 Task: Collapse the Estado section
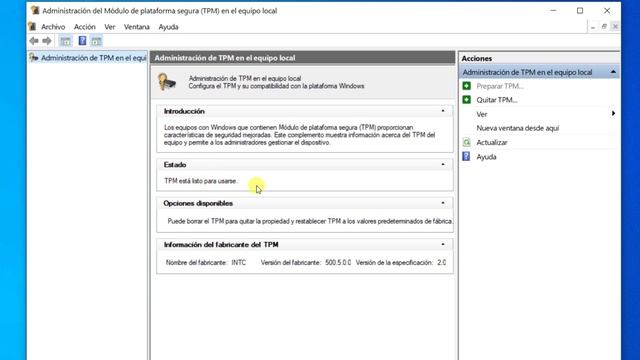(x=443, y=164)
